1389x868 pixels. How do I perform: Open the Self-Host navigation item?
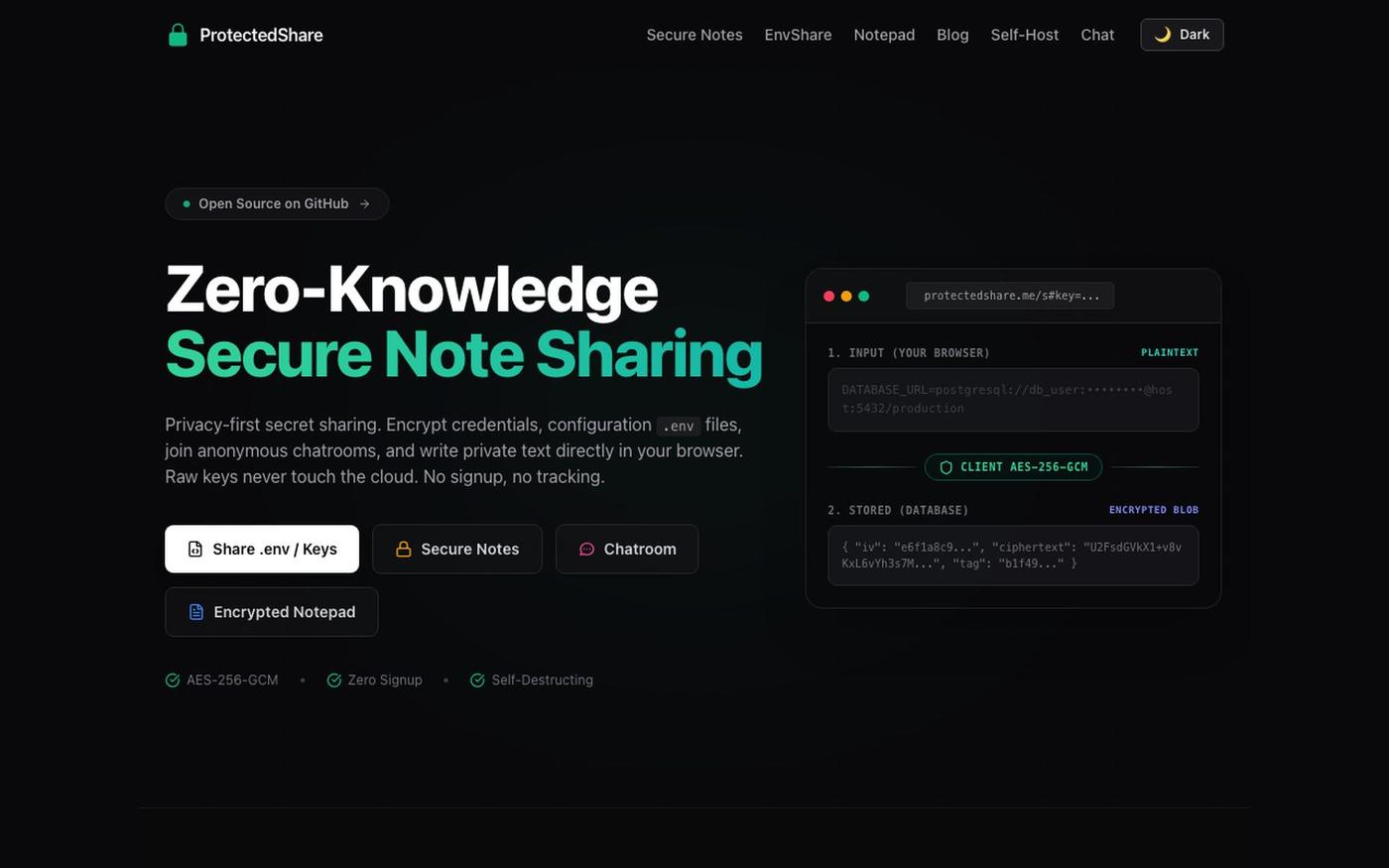pos(1025,35)
